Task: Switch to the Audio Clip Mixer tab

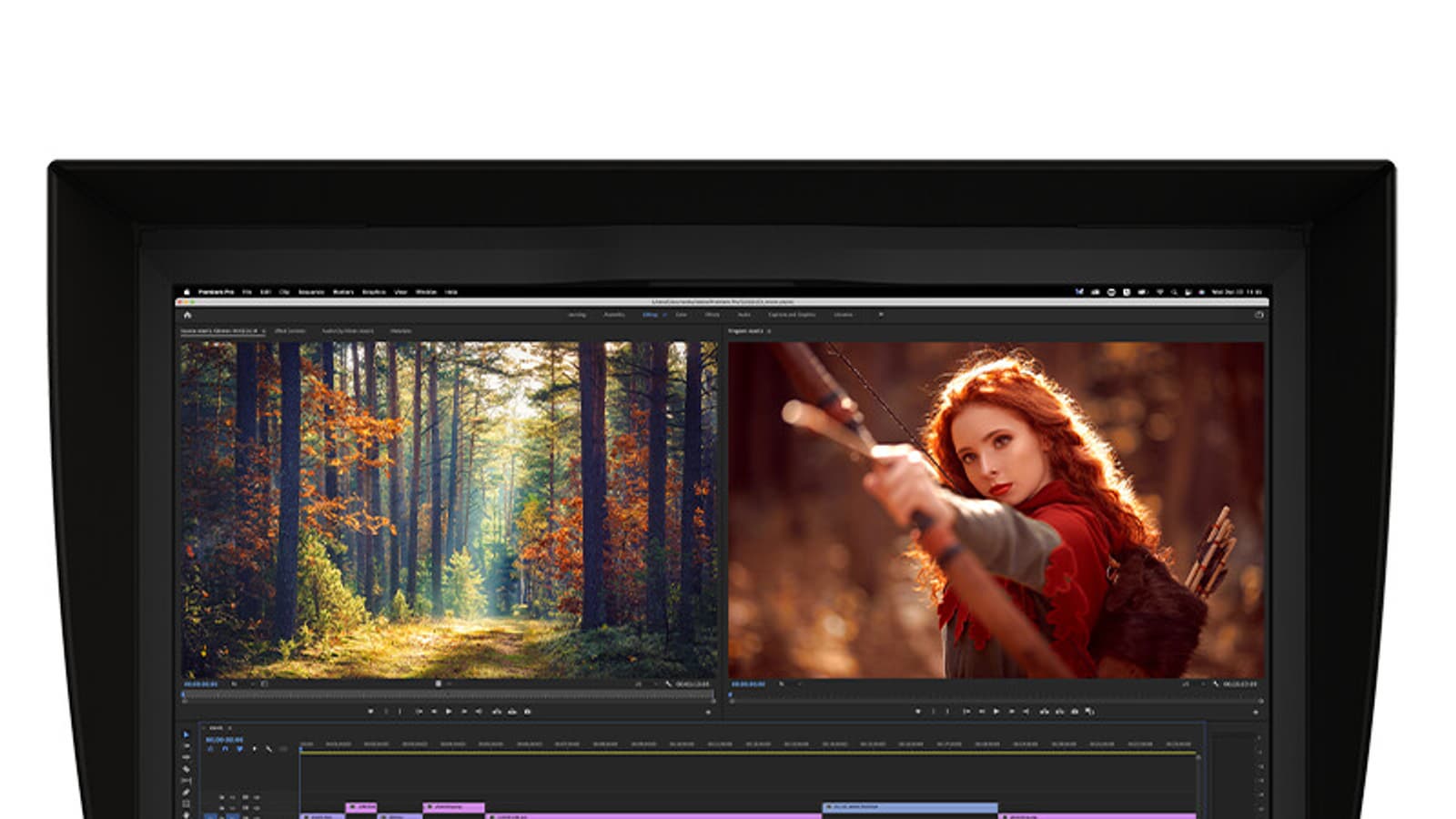Action: [x=348, y=331]
